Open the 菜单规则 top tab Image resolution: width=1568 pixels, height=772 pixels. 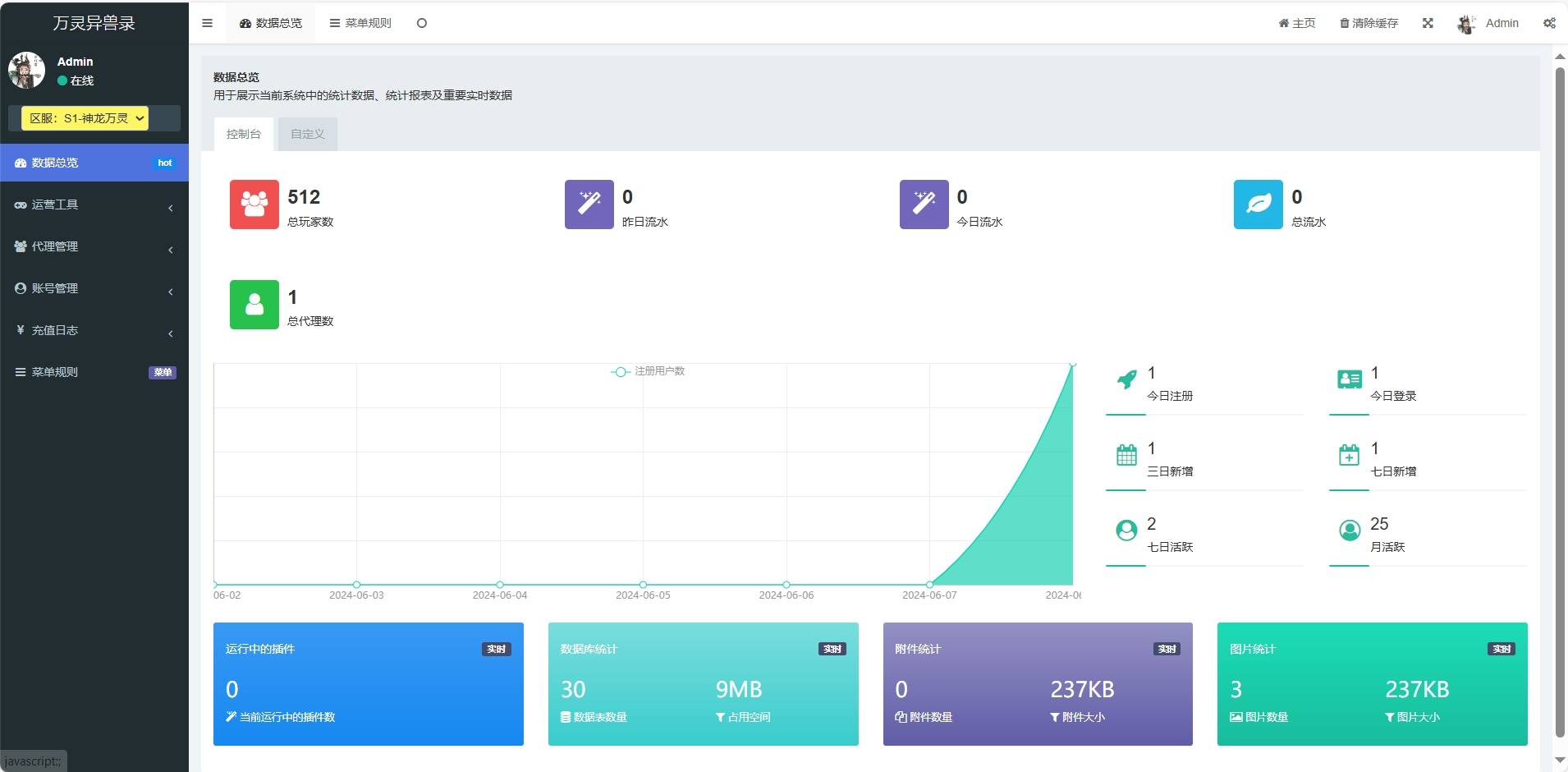click(x=360, y=23)
